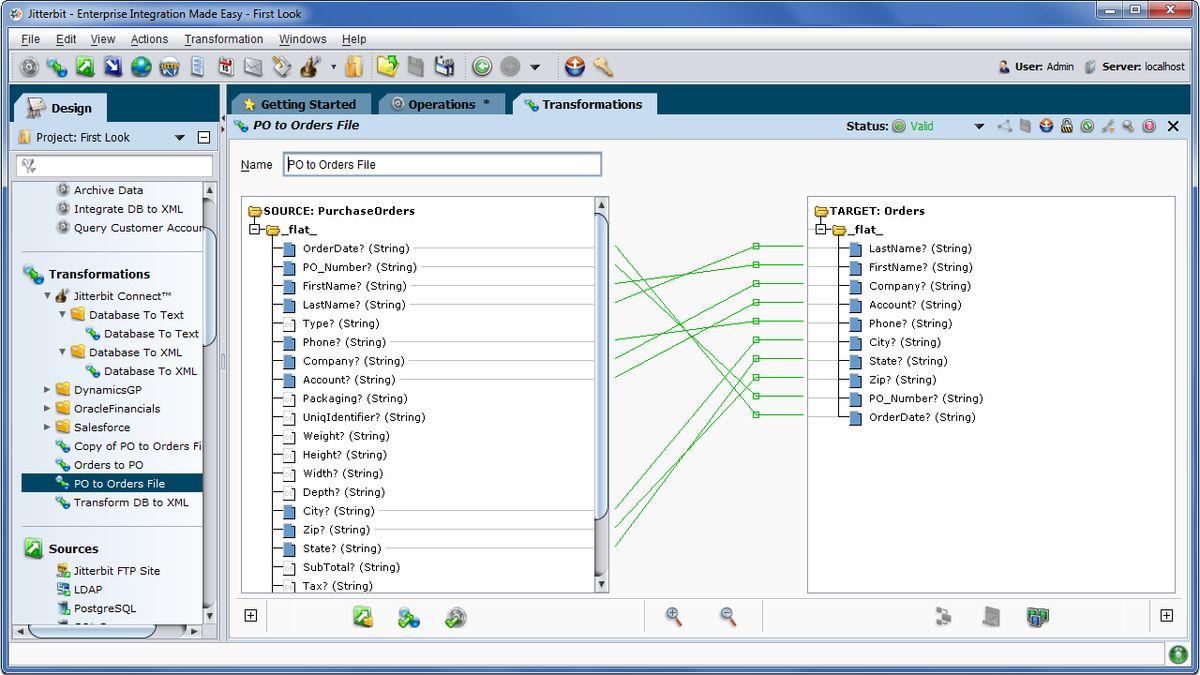Click the green refresh icon in transformation header

pyautogui.click(x=1087, y=126)
